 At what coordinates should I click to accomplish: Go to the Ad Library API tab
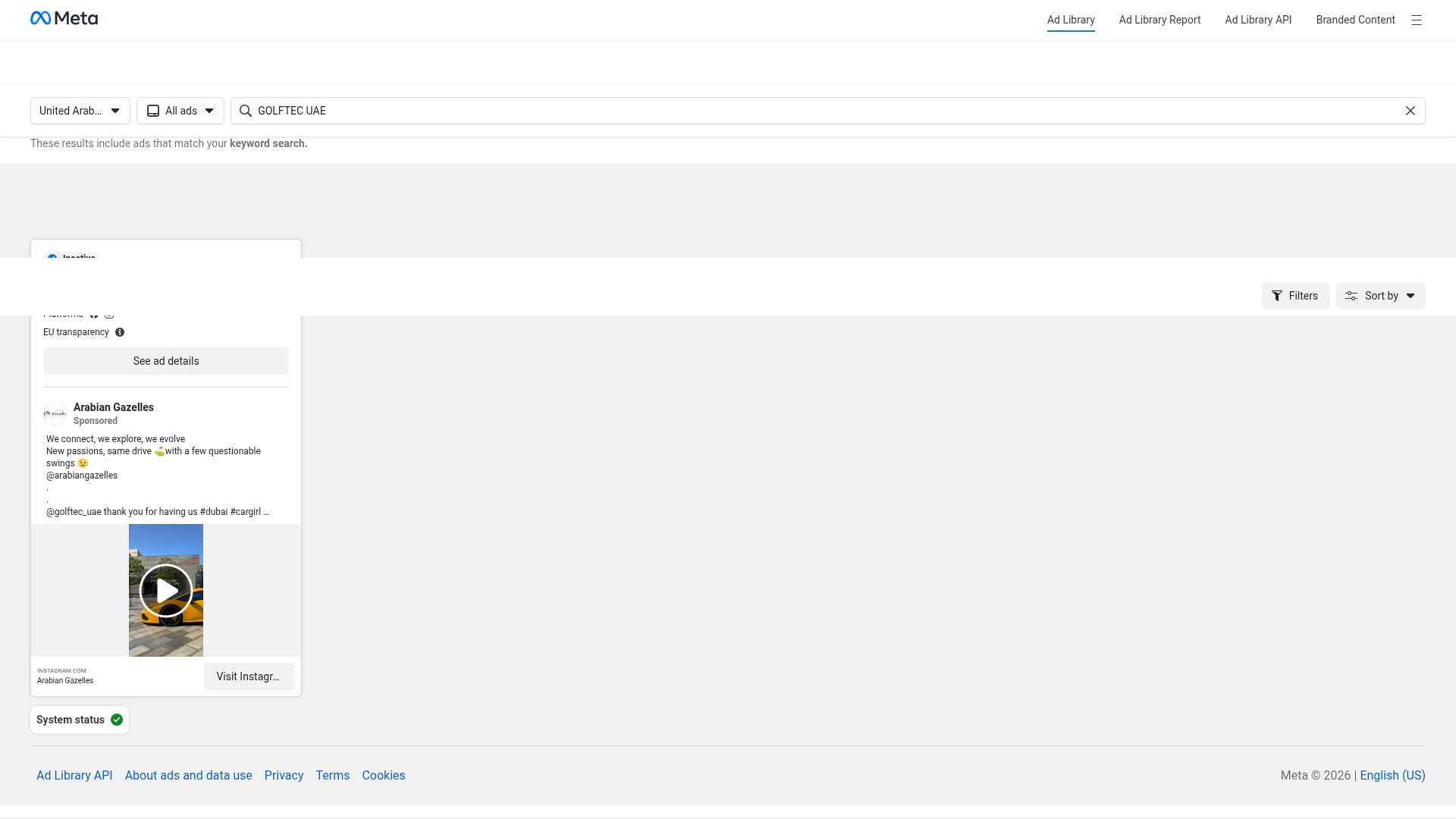click(1258, 20)
